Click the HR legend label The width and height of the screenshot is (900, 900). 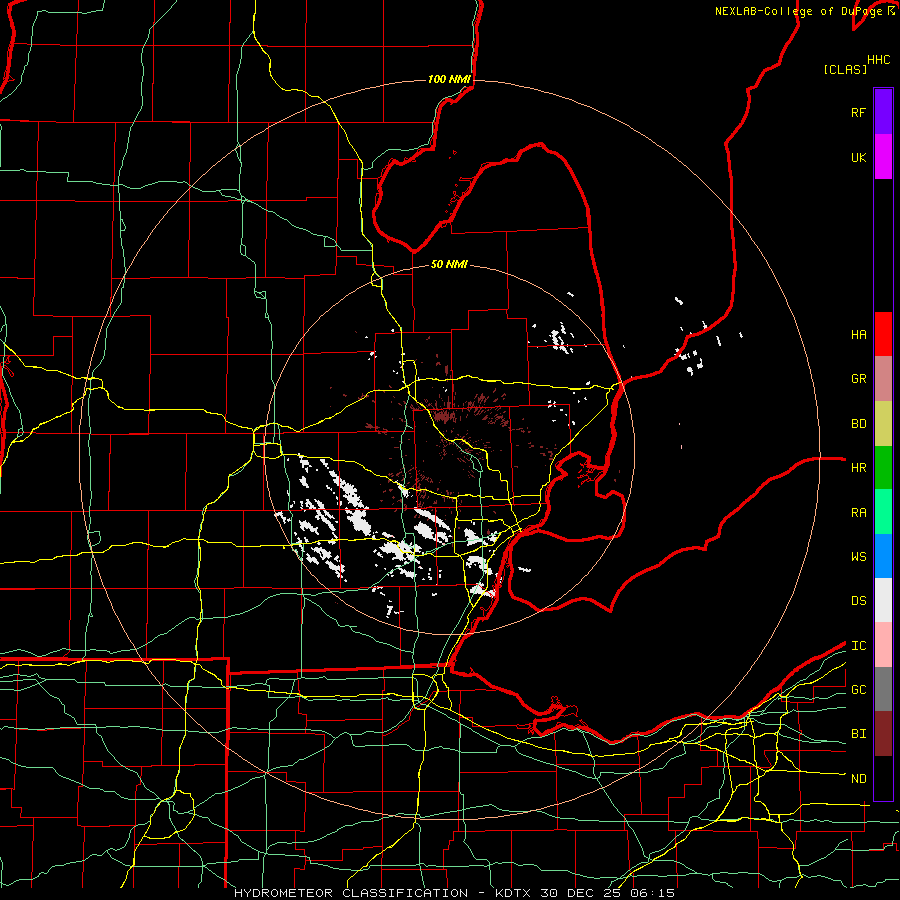pyautogui.click(x=858, y=468)
